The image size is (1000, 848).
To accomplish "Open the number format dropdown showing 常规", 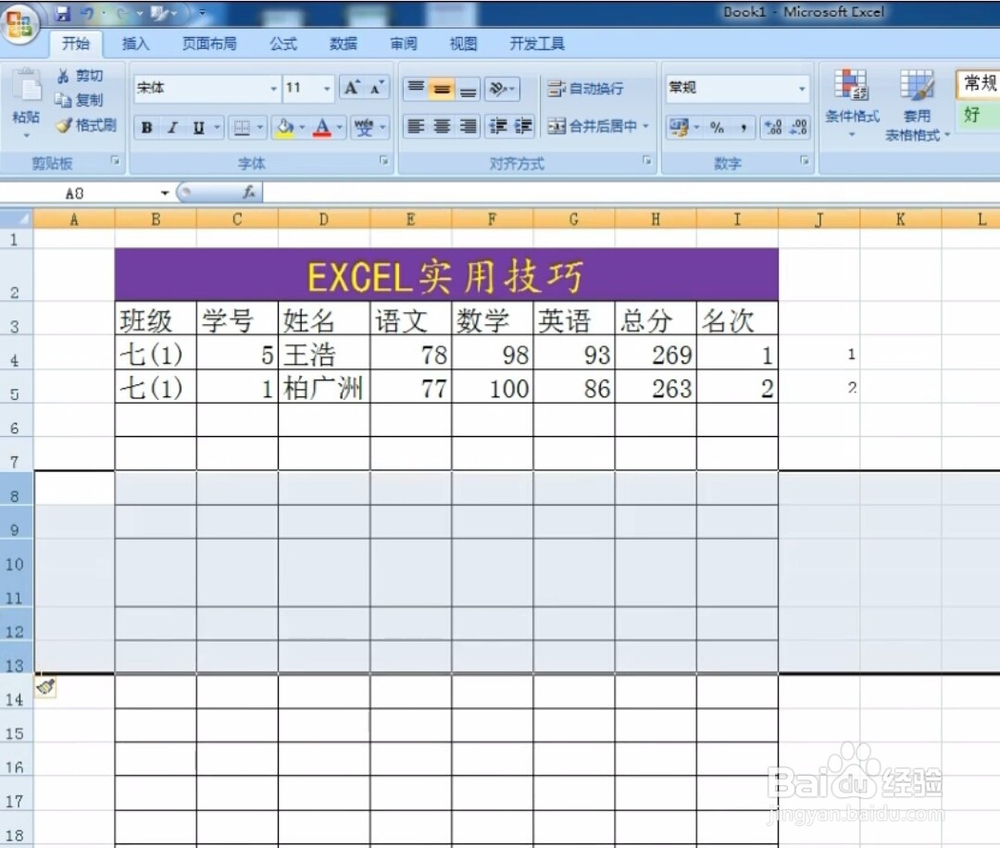I will pyautogui.click(x=800, y=88).
